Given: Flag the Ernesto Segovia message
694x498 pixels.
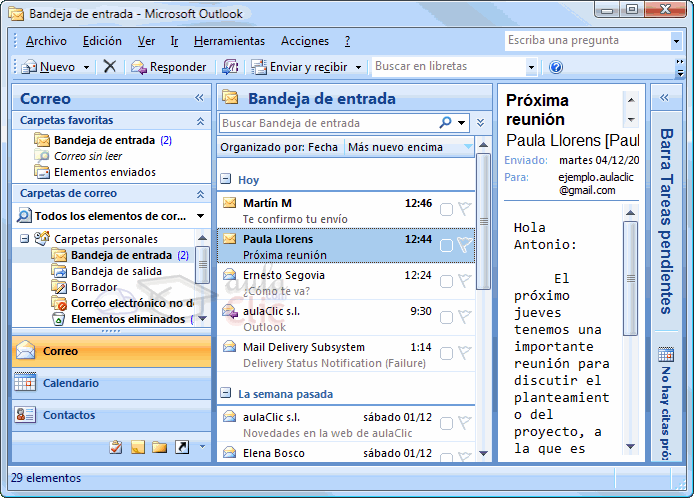Looking at the screenshot, I should (x=464, y=281).
